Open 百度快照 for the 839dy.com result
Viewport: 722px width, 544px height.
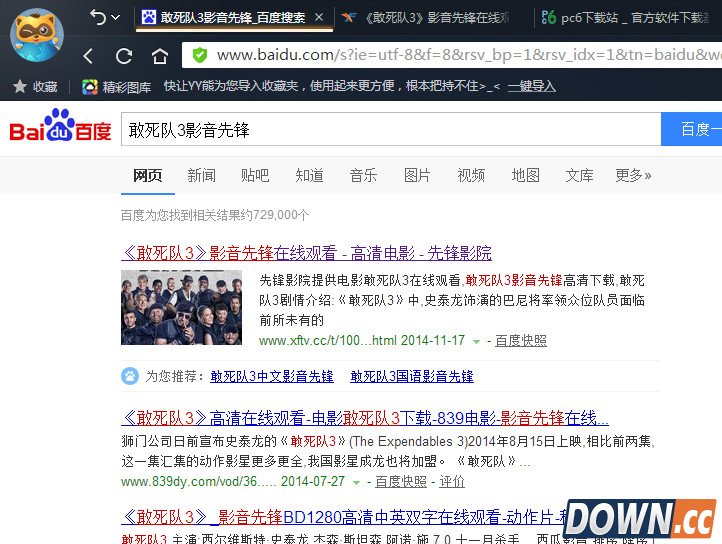coord(401,481)
